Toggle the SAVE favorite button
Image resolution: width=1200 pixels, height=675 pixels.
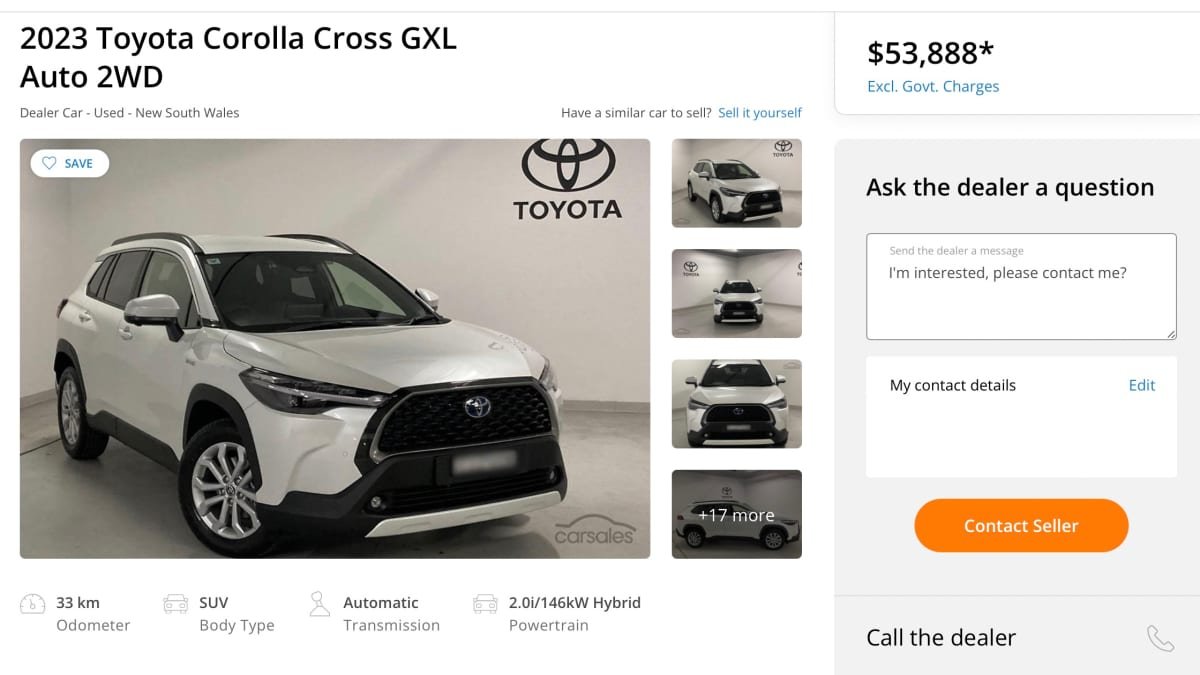(68, 162)
